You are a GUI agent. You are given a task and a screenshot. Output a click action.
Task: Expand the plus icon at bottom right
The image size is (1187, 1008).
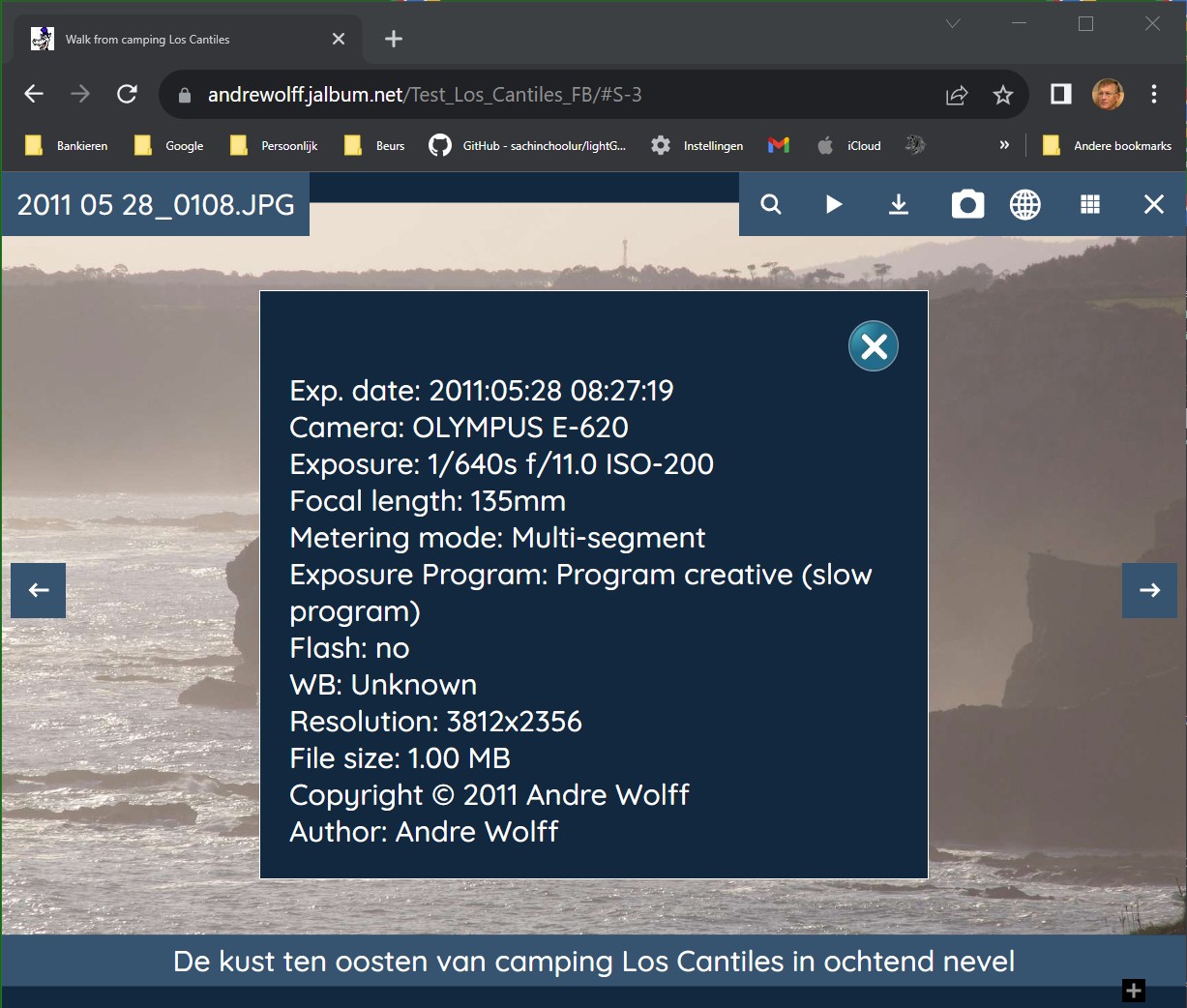point(1134,991)
